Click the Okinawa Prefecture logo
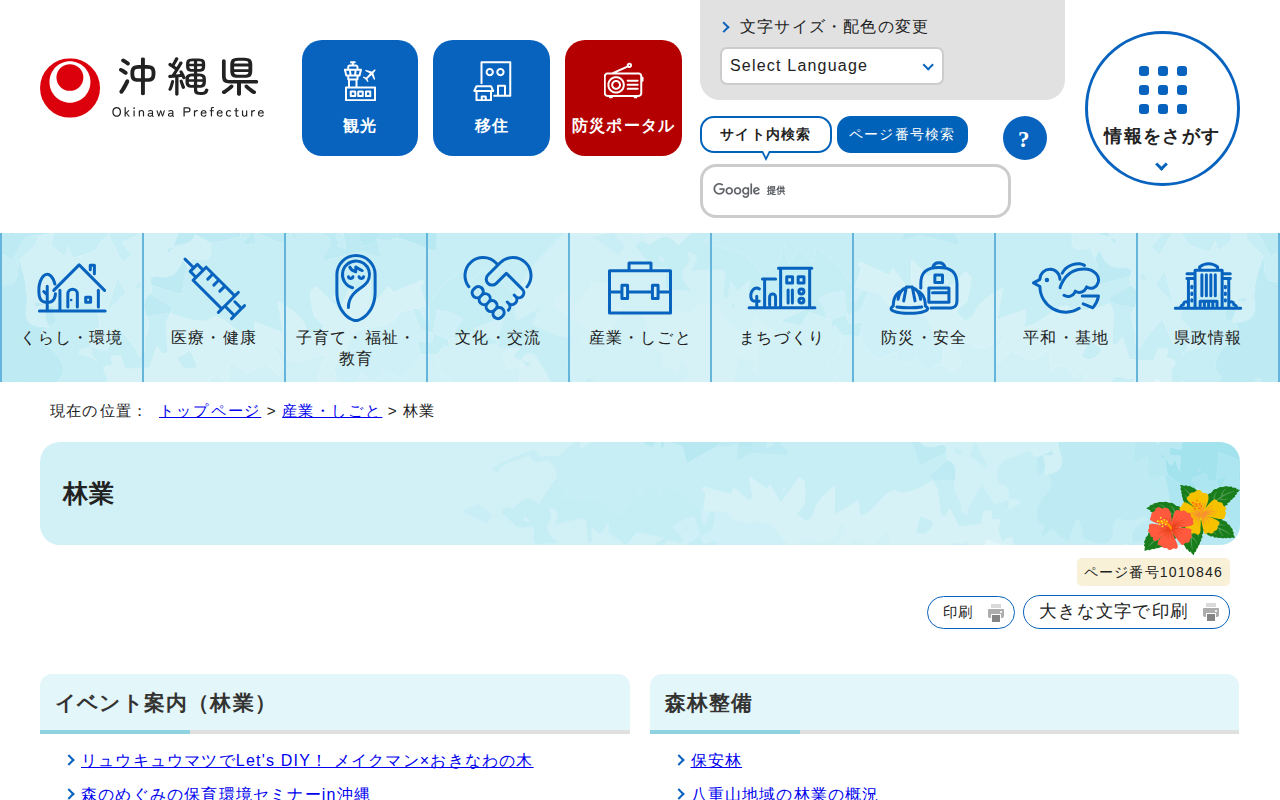The image size is (1280, 800). (153, 88)
